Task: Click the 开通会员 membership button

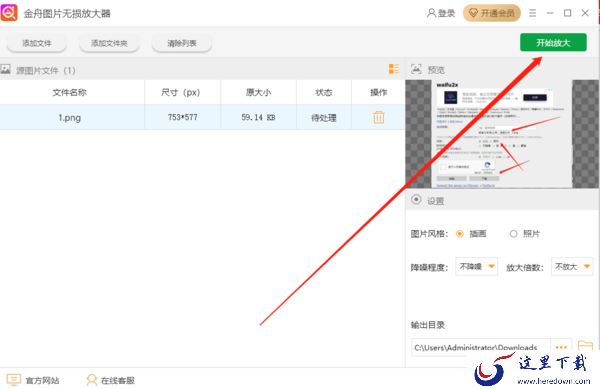Action: (x=491, y=13)
